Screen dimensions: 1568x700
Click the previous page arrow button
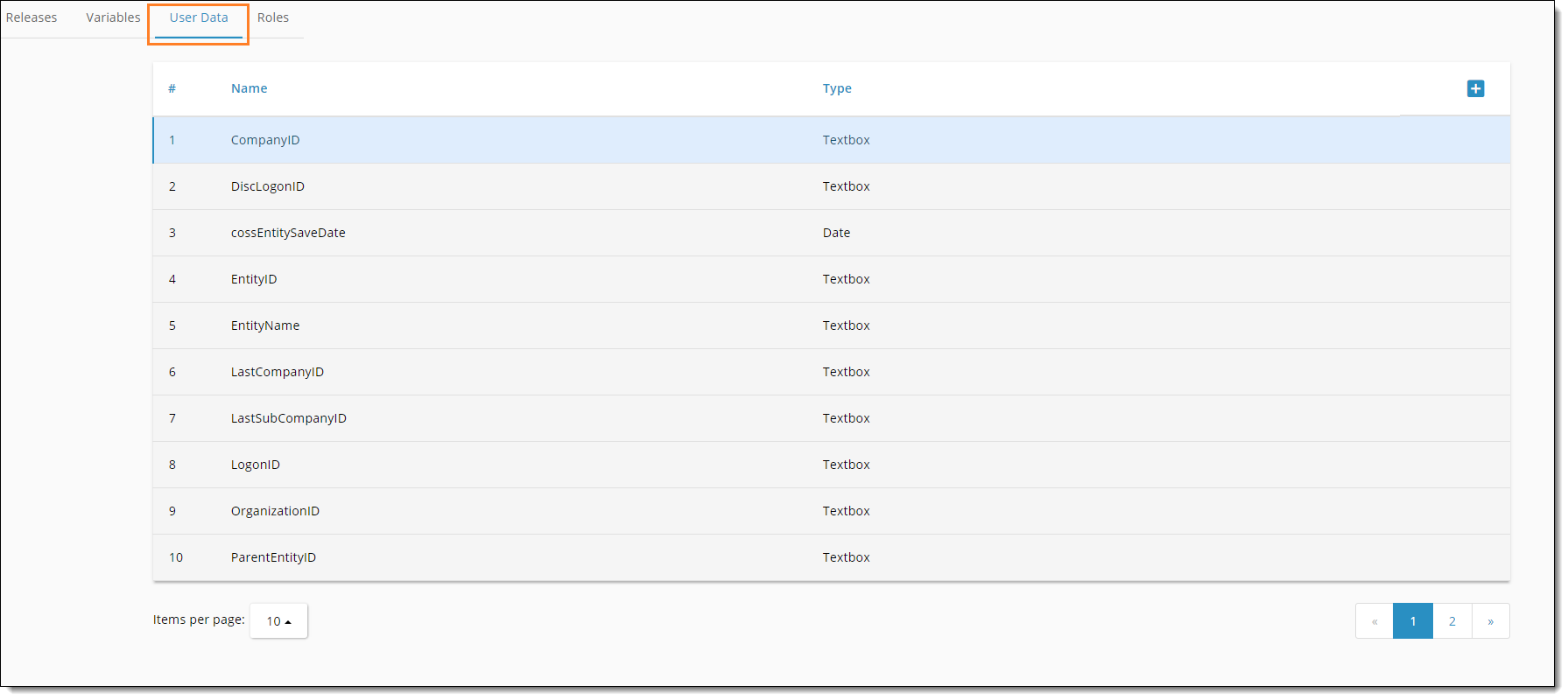tap(1375, 621)
